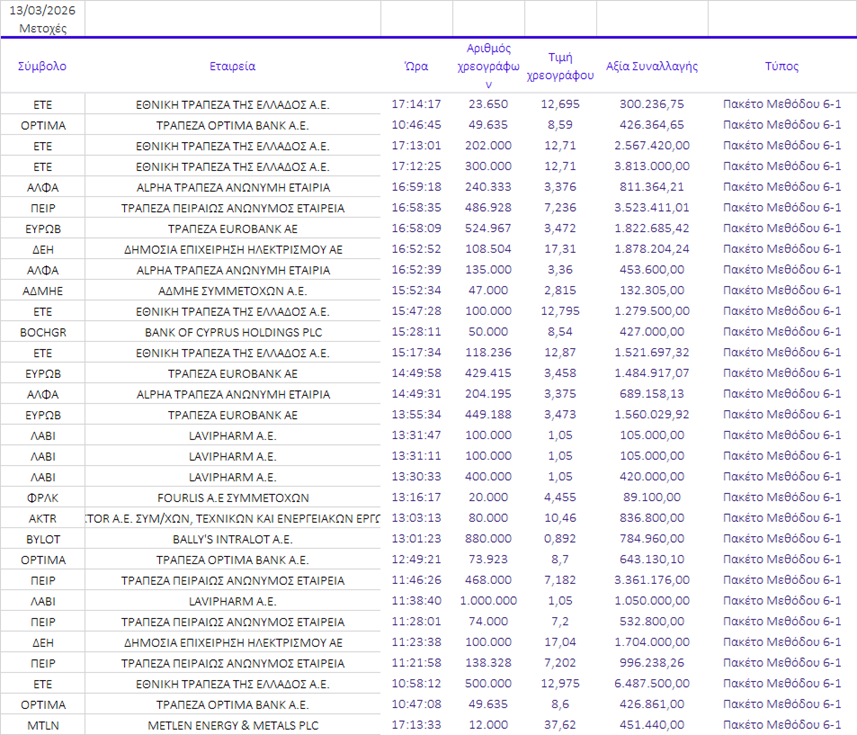This screenshot has height=735, width=857.
Task: Select the trade value 6.487.500,00 cell
Action: 652,684
